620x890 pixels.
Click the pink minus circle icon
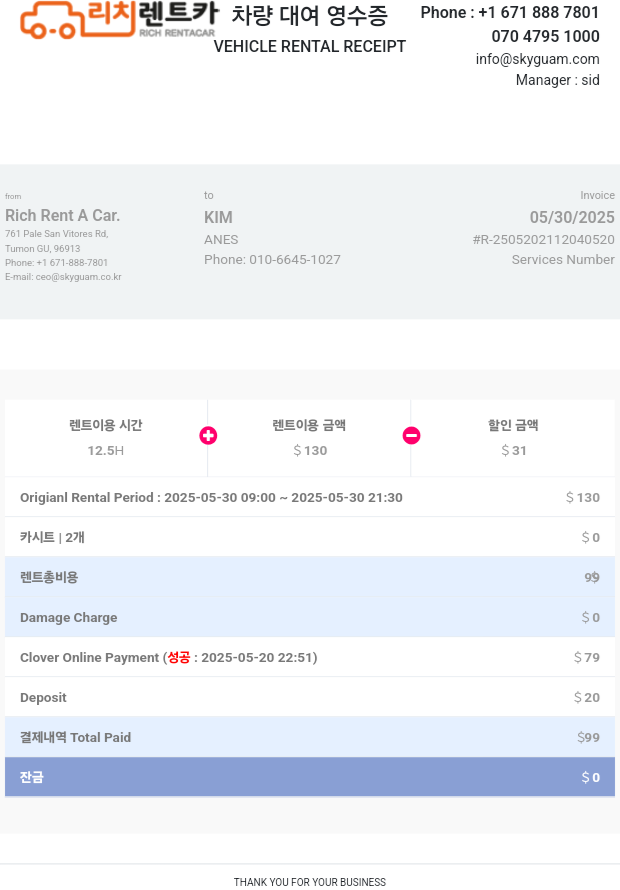click(x=412, y=435)
